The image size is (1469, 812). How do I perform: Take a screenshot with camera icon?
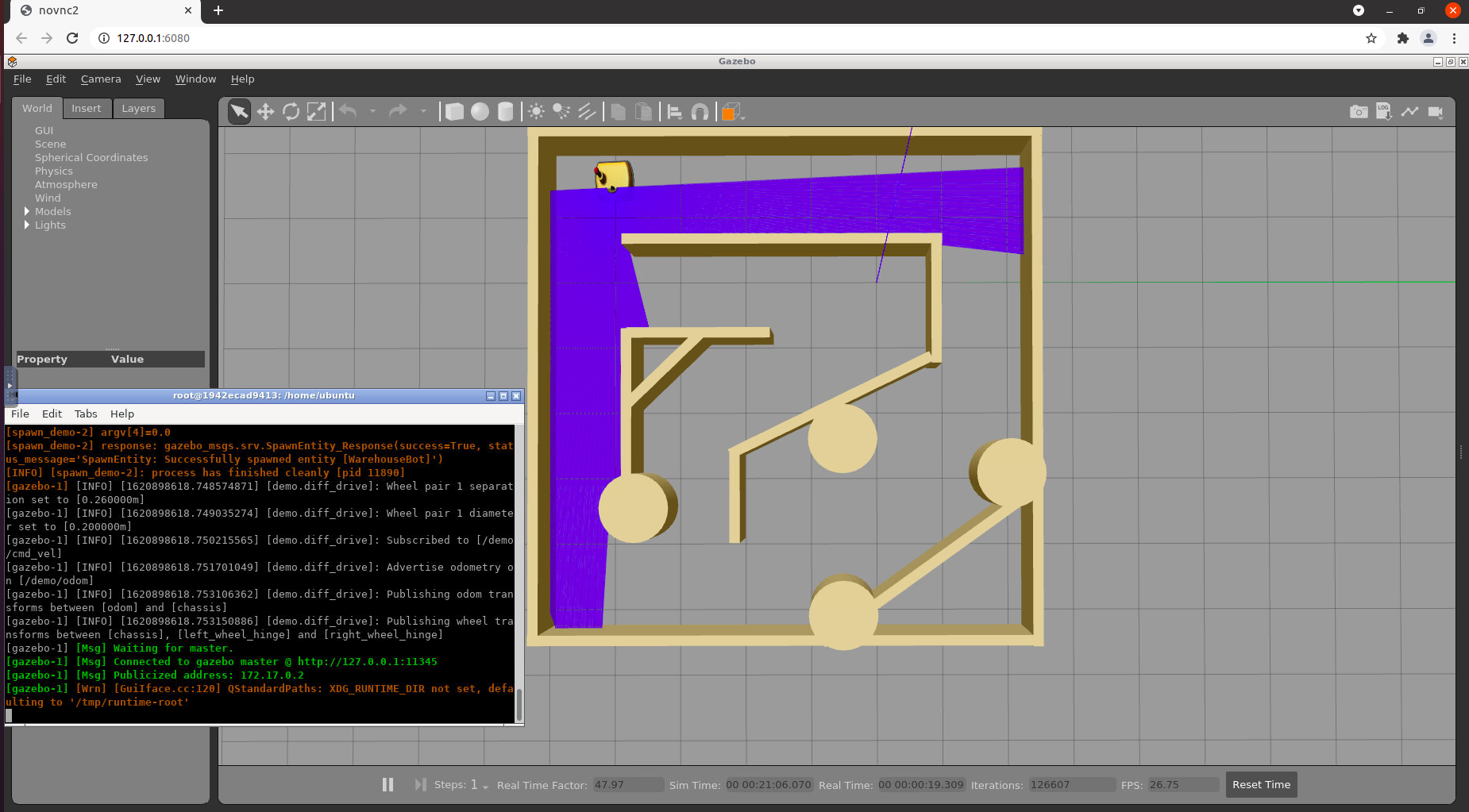(x=1359, y=112)
